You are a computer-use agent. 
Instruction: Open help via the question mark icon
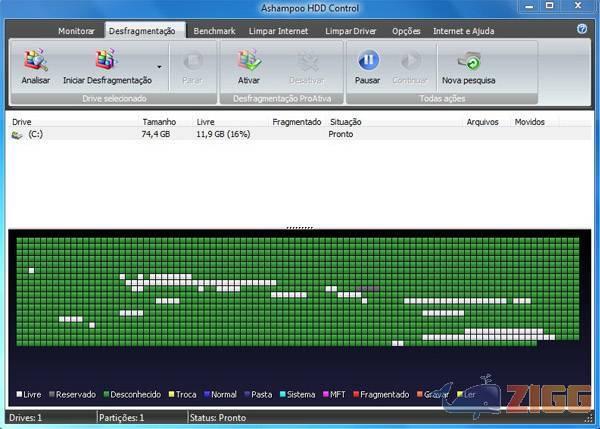tap(582, 30)
